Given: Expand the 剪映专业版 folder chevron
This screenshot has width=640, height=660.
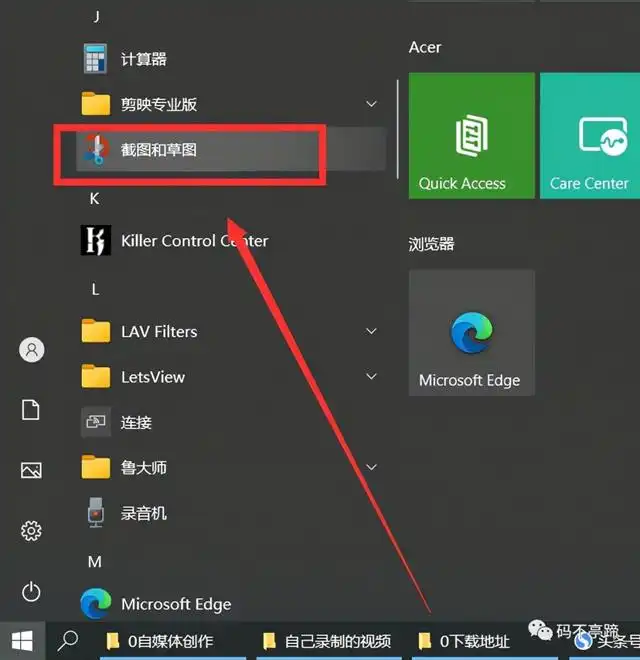Looking at the screenshot, I should click(x=371, y=104).
